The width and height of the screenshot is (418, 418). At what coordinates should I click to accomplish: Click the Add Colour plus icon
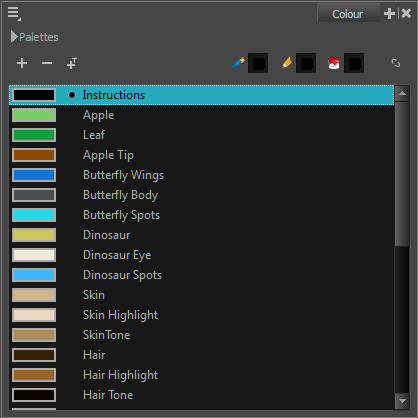point(22,63)
